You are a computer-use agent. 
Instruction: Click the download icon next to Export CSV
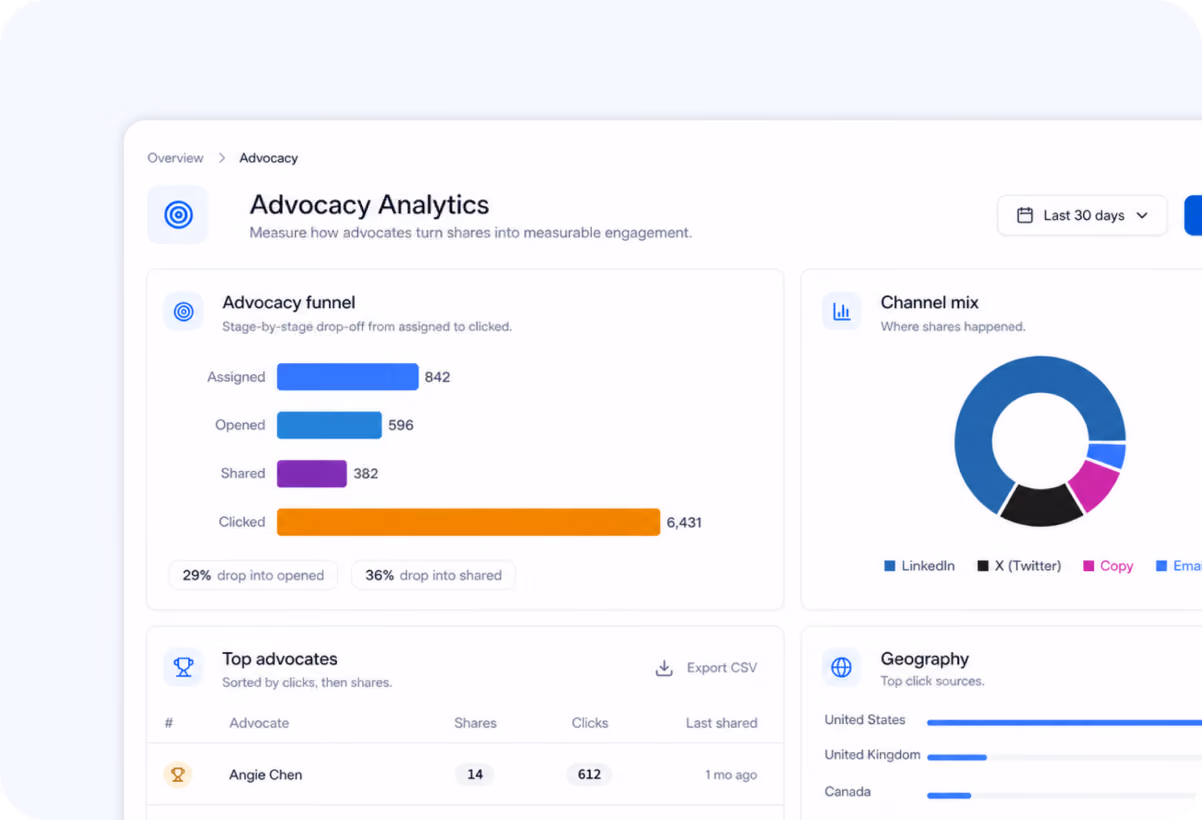coord(664,668)
